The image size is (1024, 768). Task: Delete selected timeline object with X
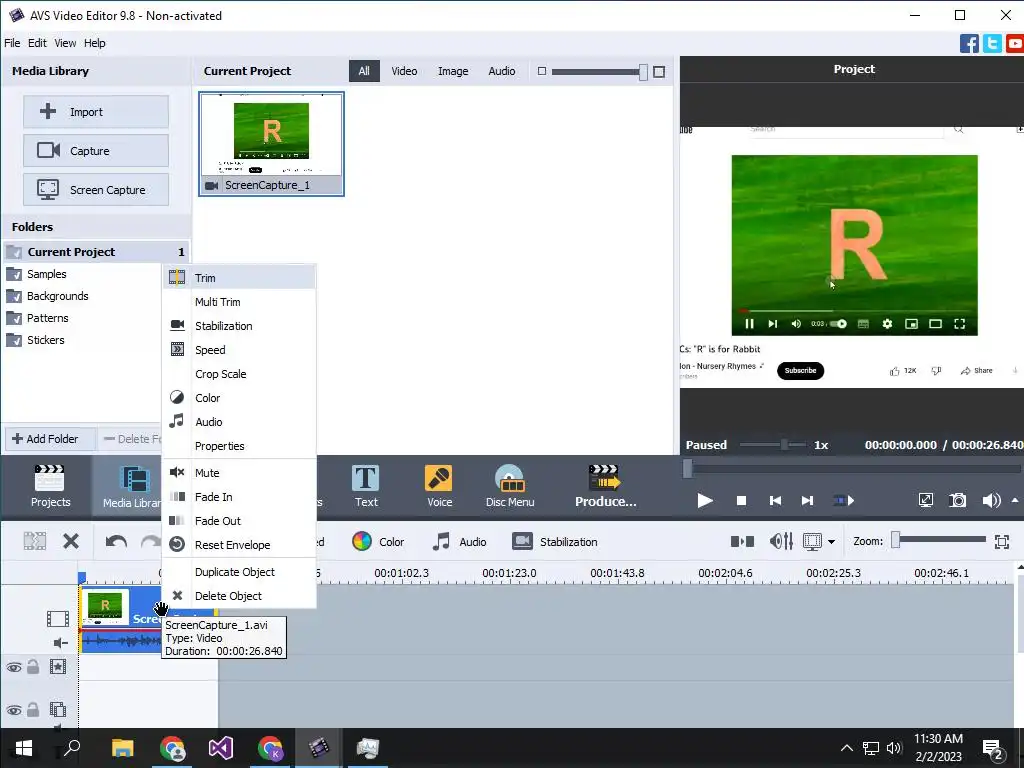[71, 541]
